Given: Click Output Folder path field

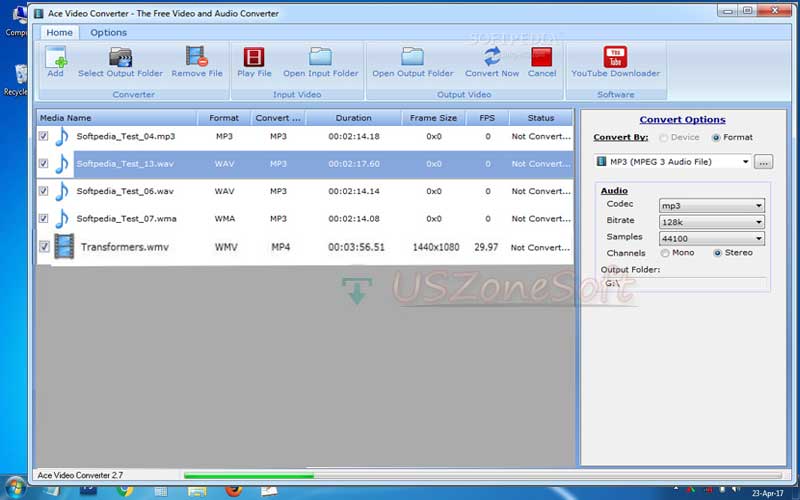Looking at the screenshot, I should (x=684, y=283).
